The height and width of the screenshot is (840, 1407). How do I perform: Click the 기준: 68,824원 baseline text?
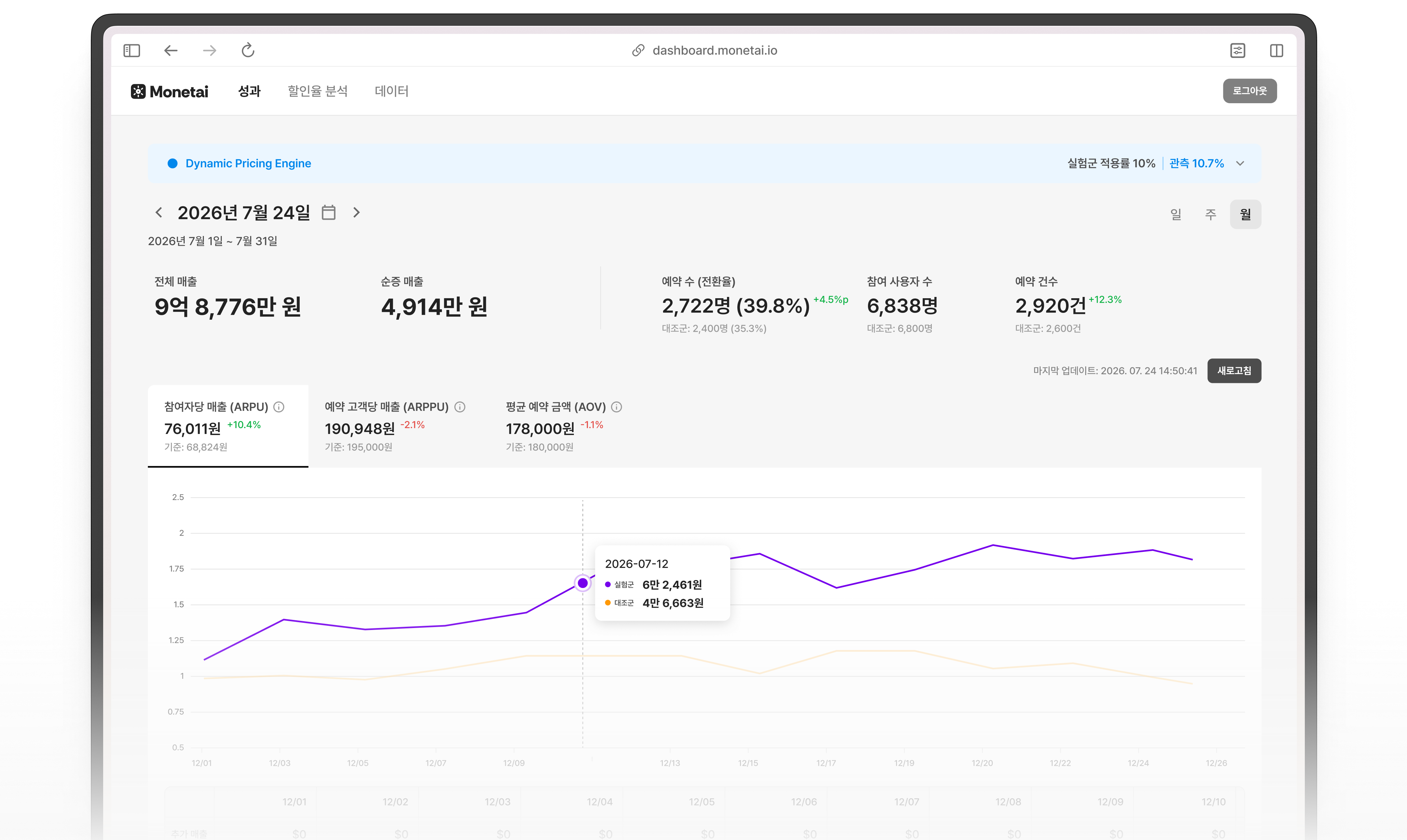tap(196, 447)
